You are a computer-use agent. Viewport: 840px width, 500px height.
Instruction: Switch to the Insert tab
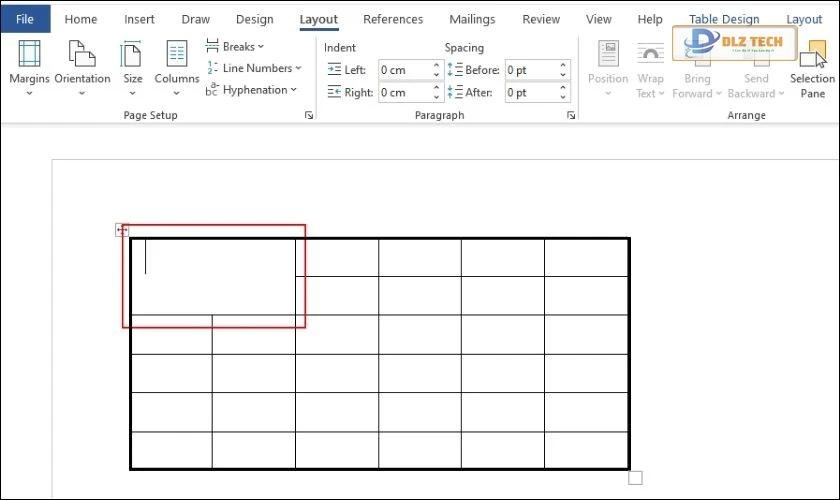(139, 19)
